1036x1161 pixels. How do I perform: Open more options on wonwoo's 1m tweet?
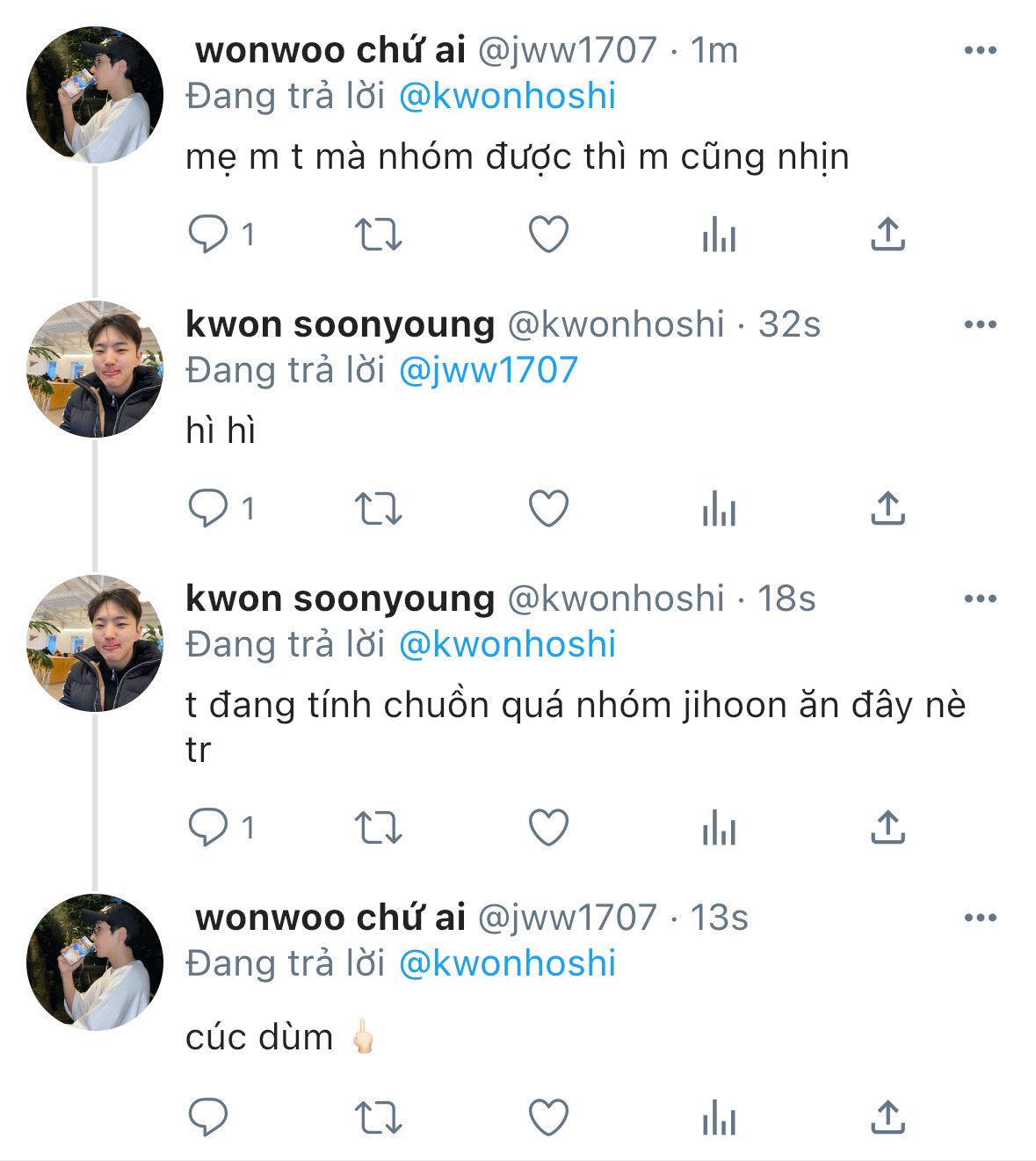[981, 50]
